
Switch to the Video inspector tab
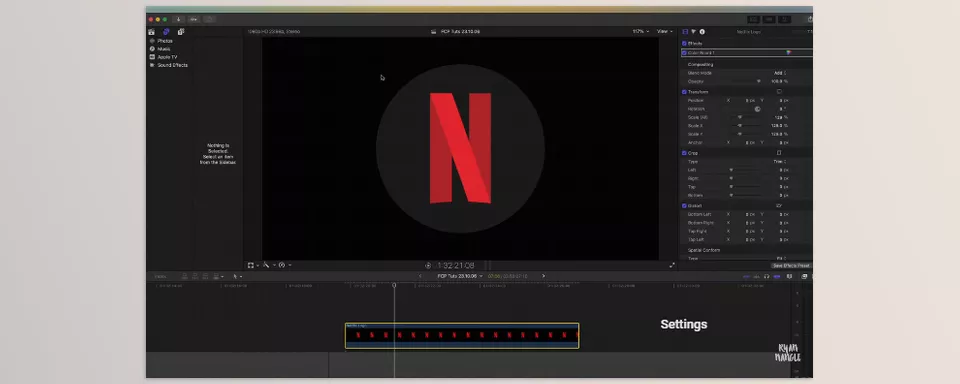click(685, 32)
